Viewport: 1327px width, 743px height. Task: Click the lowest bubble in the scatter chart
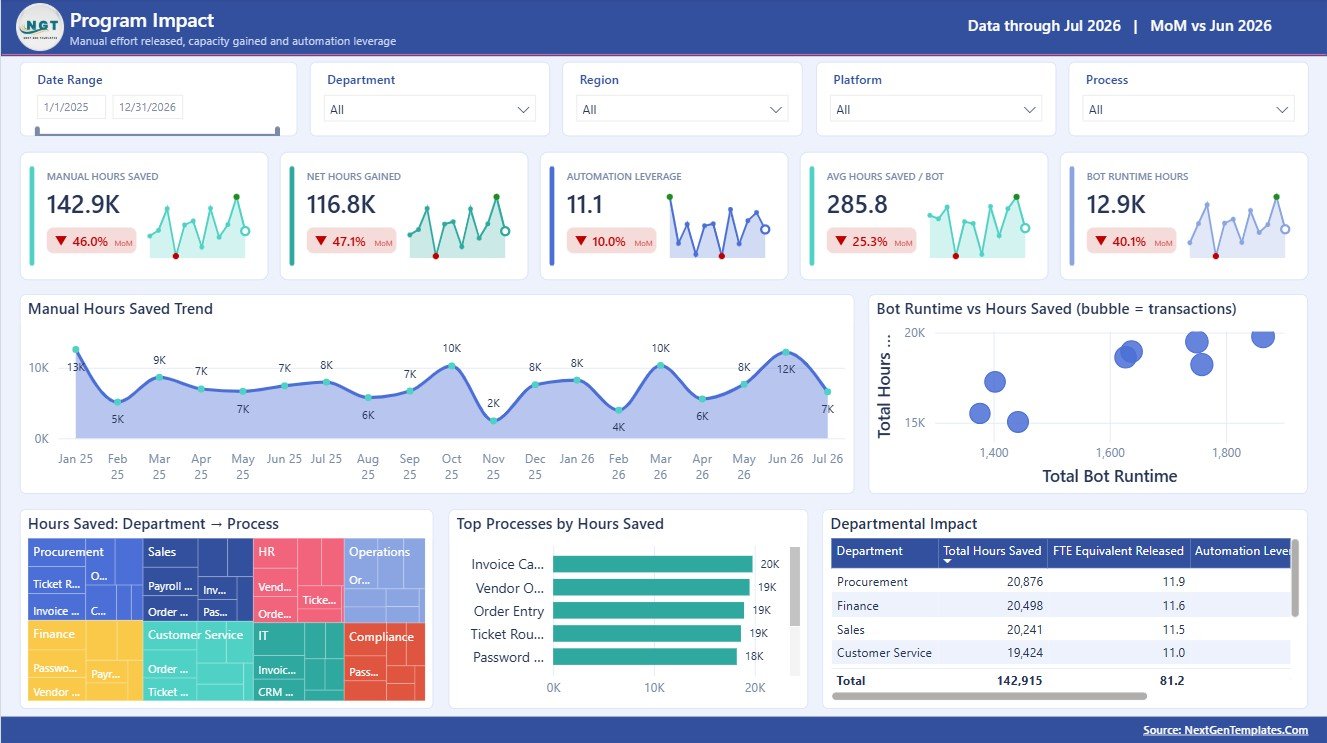point(1018,422)
